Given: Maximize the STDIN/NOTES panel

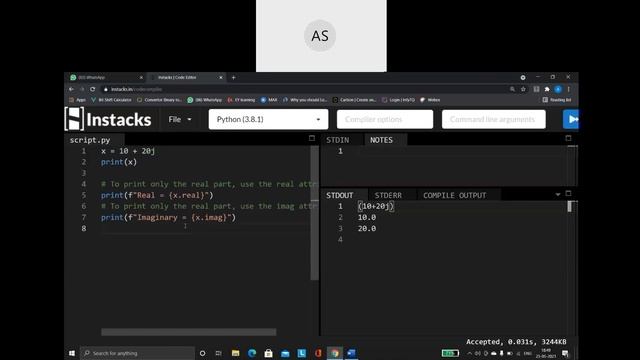Looking at the screenshot, I should tap(568, 138).
